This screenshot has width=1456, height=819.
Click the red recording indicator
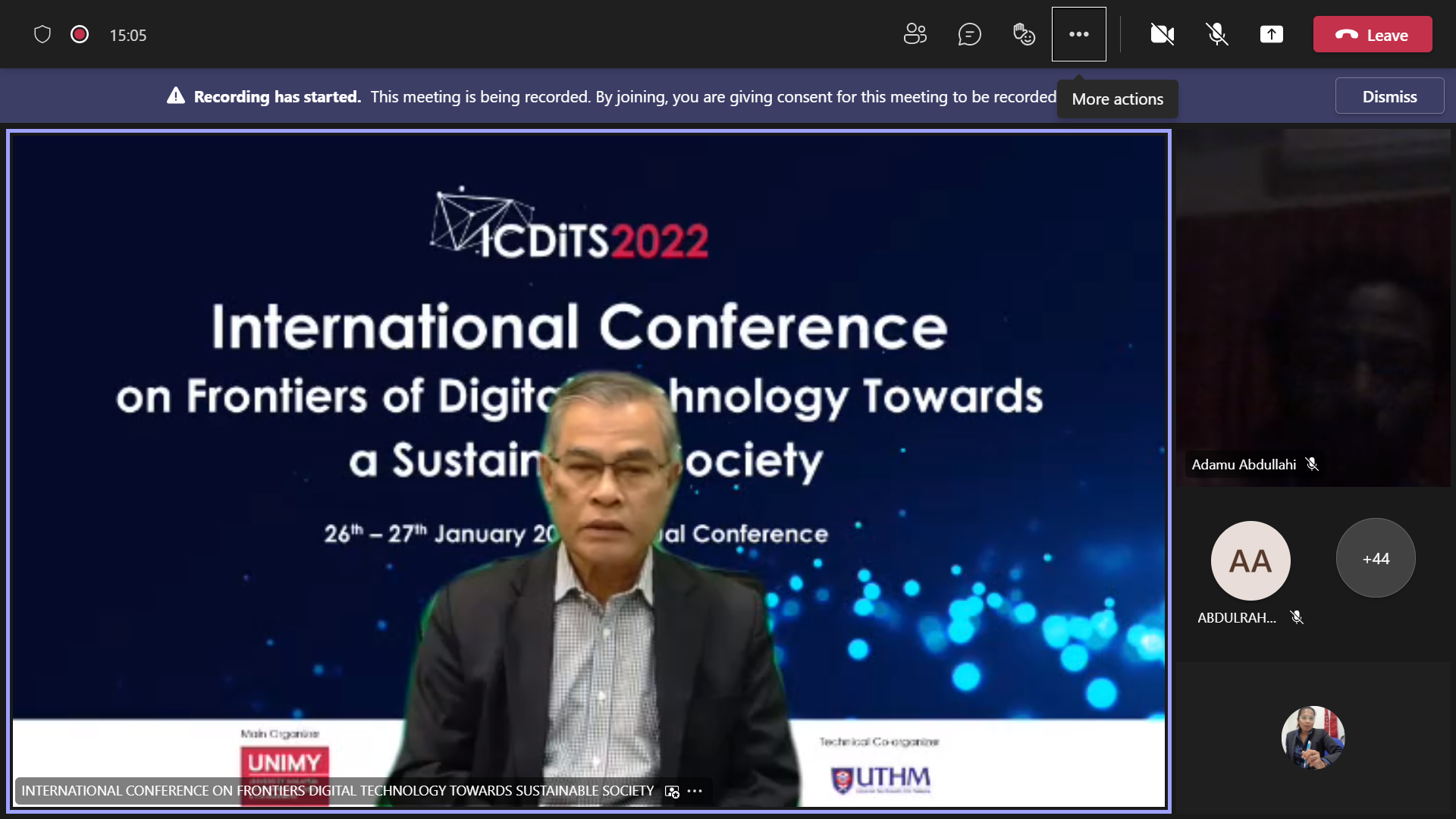pyautogui.click(x=80, y=34)
